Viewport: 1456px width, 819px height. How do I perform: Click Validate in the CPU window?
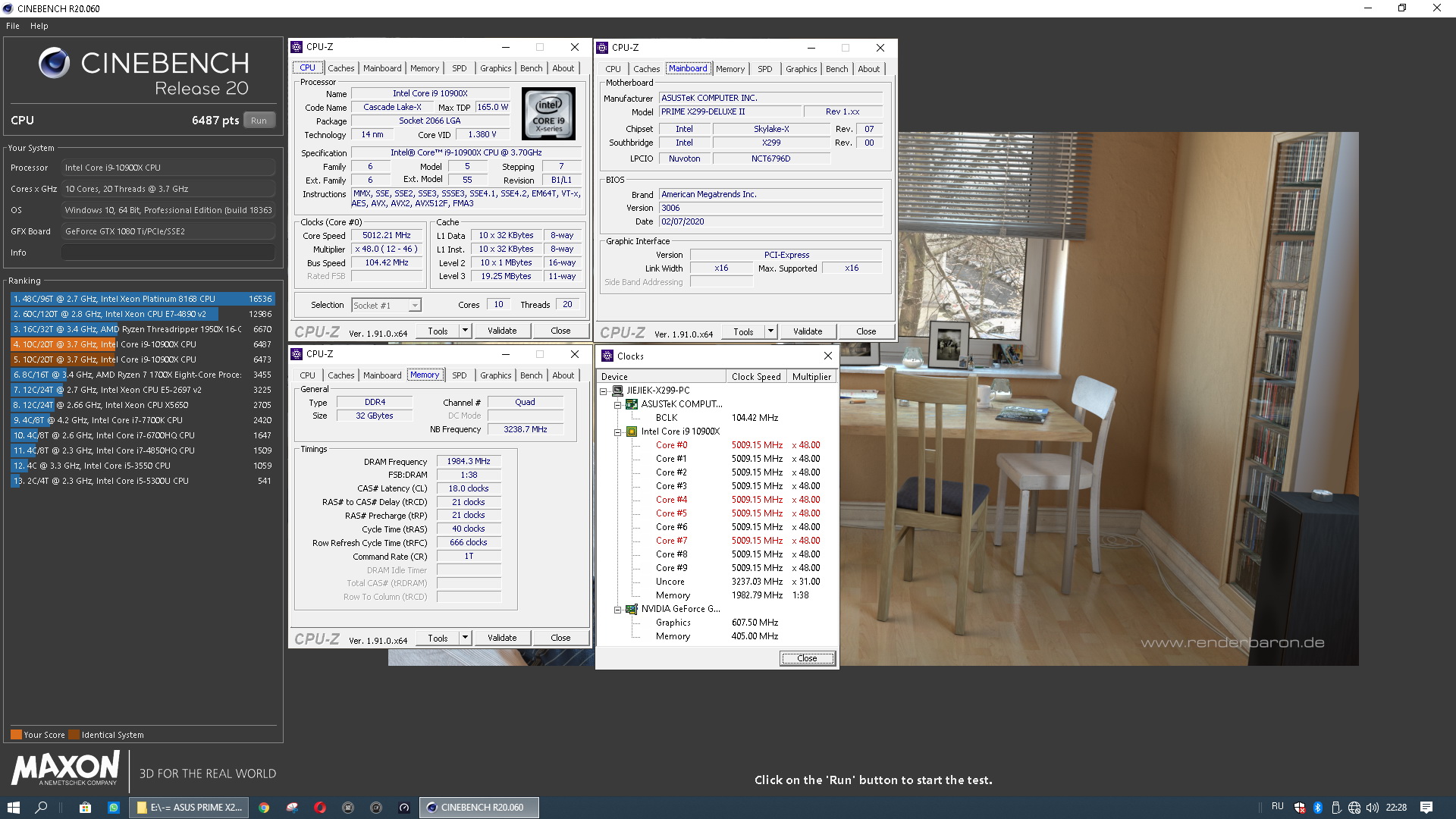click(x=502, y=331)
